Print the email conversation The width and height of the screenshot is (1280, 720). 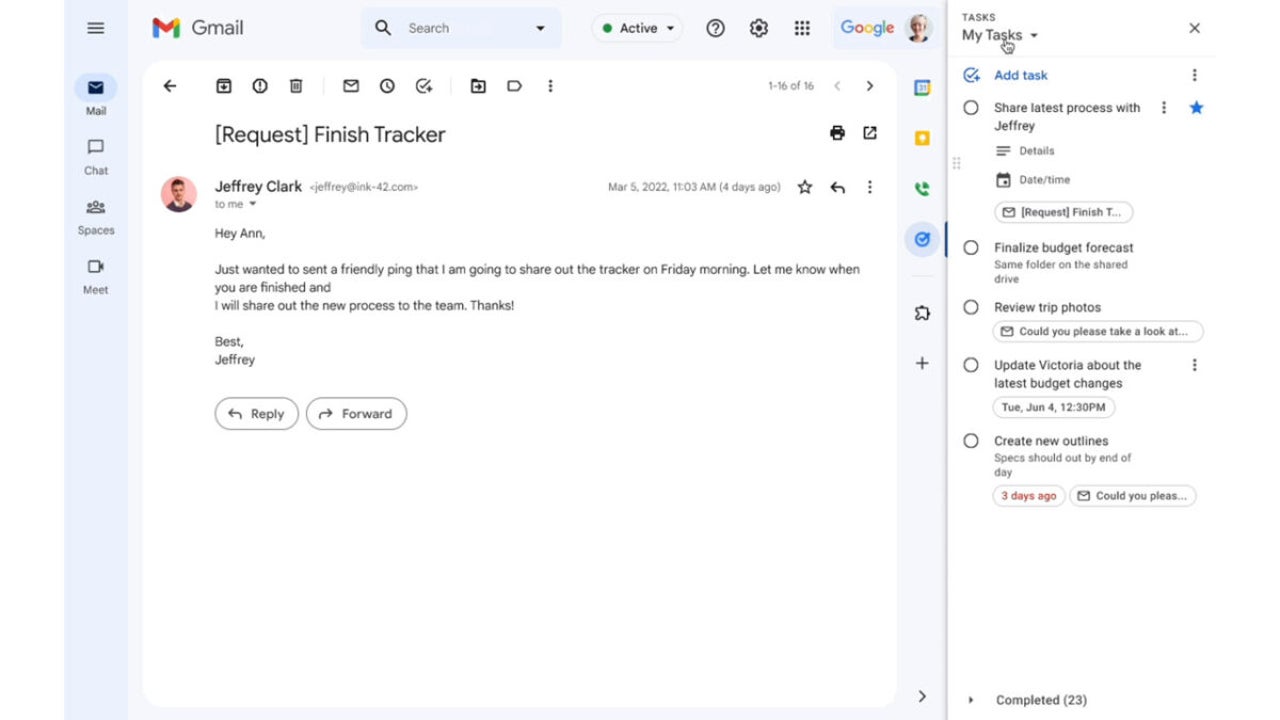[837, 133]
